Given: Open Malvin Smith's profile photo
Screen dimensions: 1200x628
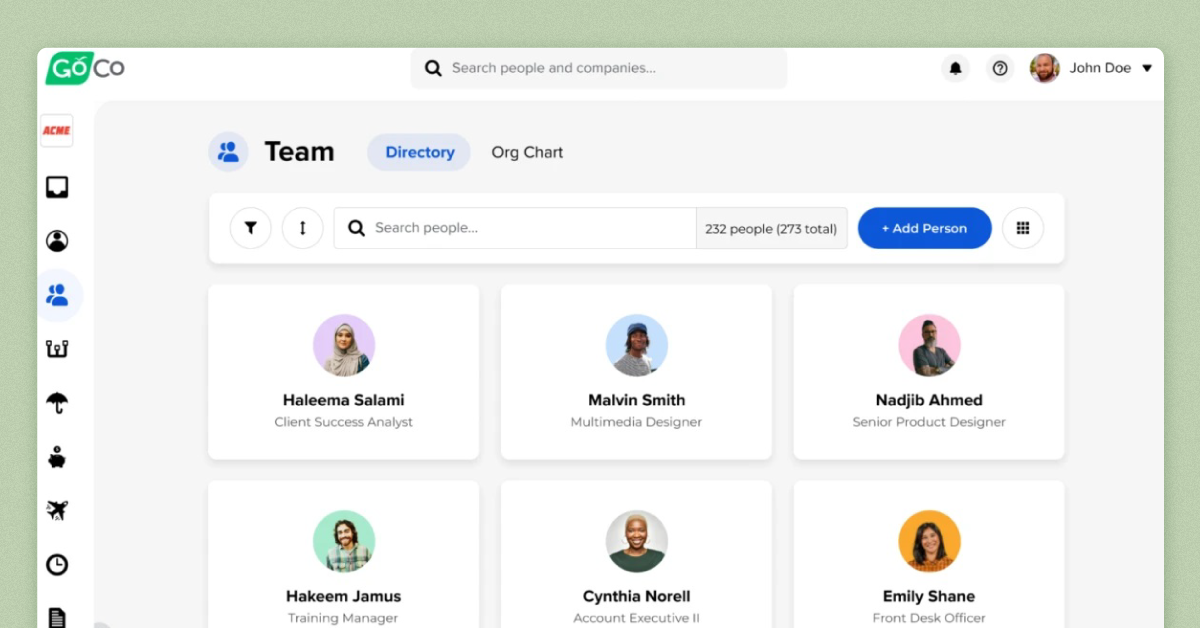Looking at the screenshot, I should click(x=637, y=346).
